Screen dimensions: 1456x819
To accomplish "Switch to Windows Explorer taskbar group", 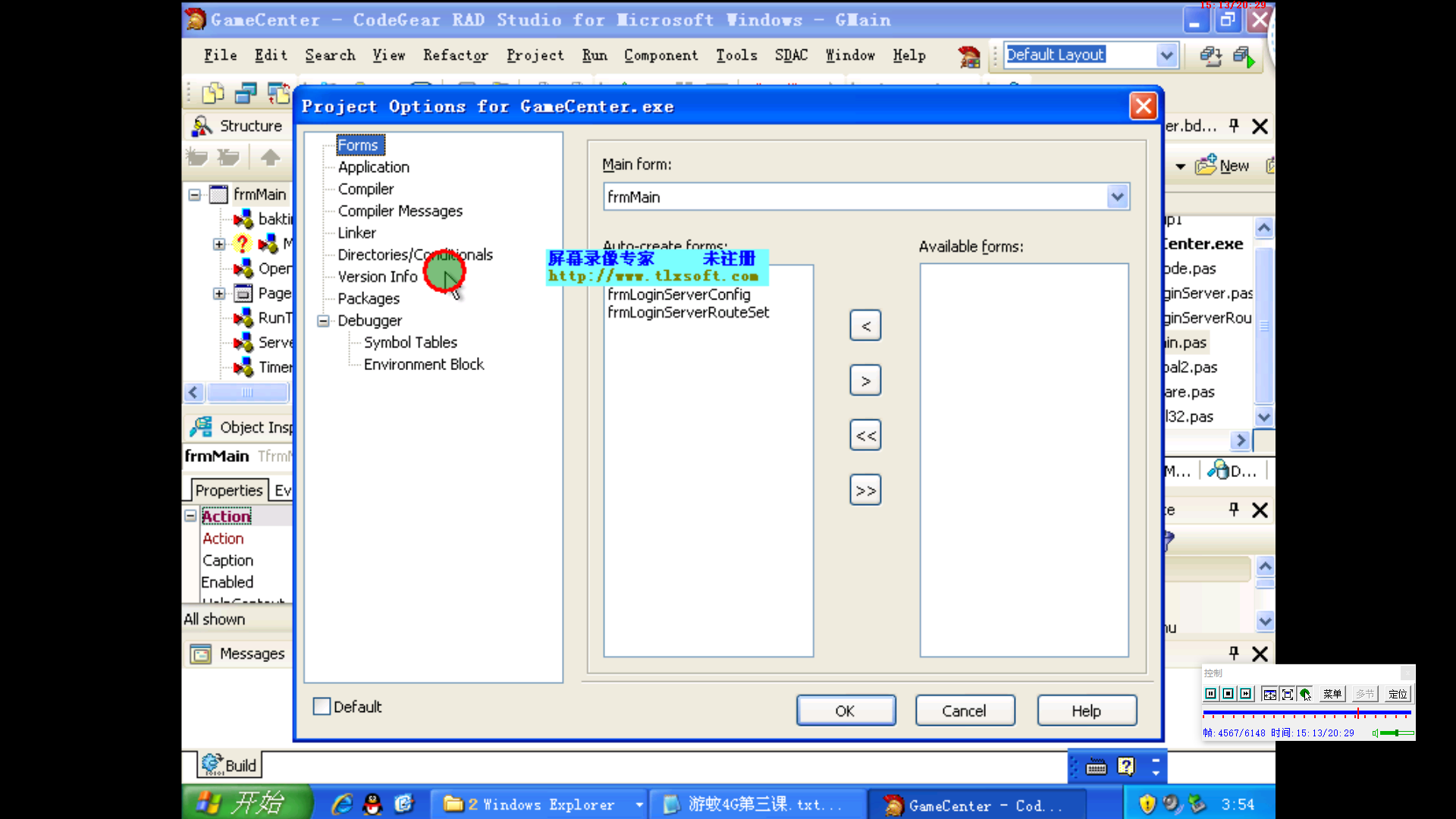I will coord(540,805).
